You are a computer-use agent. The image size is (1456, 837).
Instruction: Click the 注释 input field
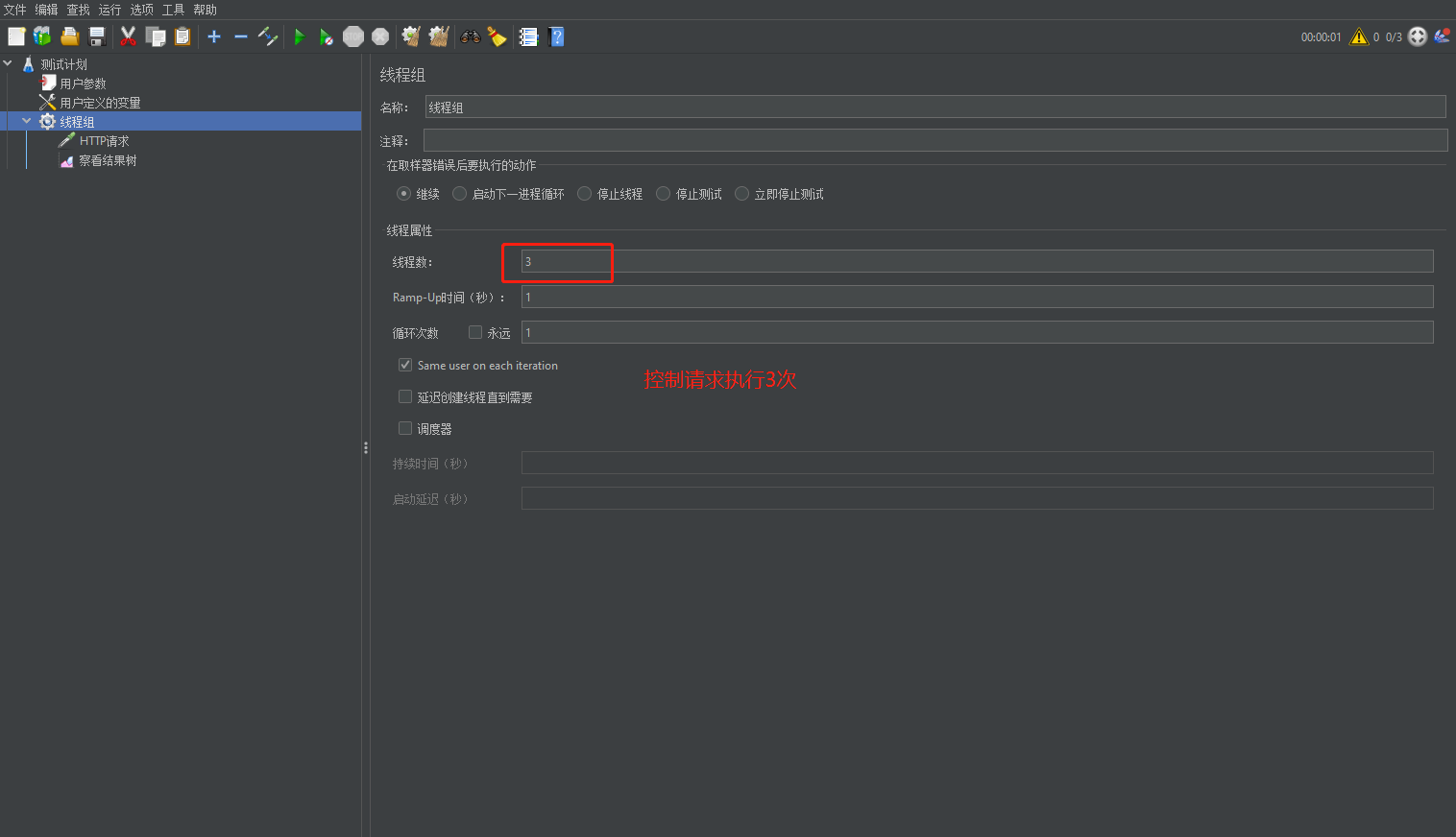point(935,141)
